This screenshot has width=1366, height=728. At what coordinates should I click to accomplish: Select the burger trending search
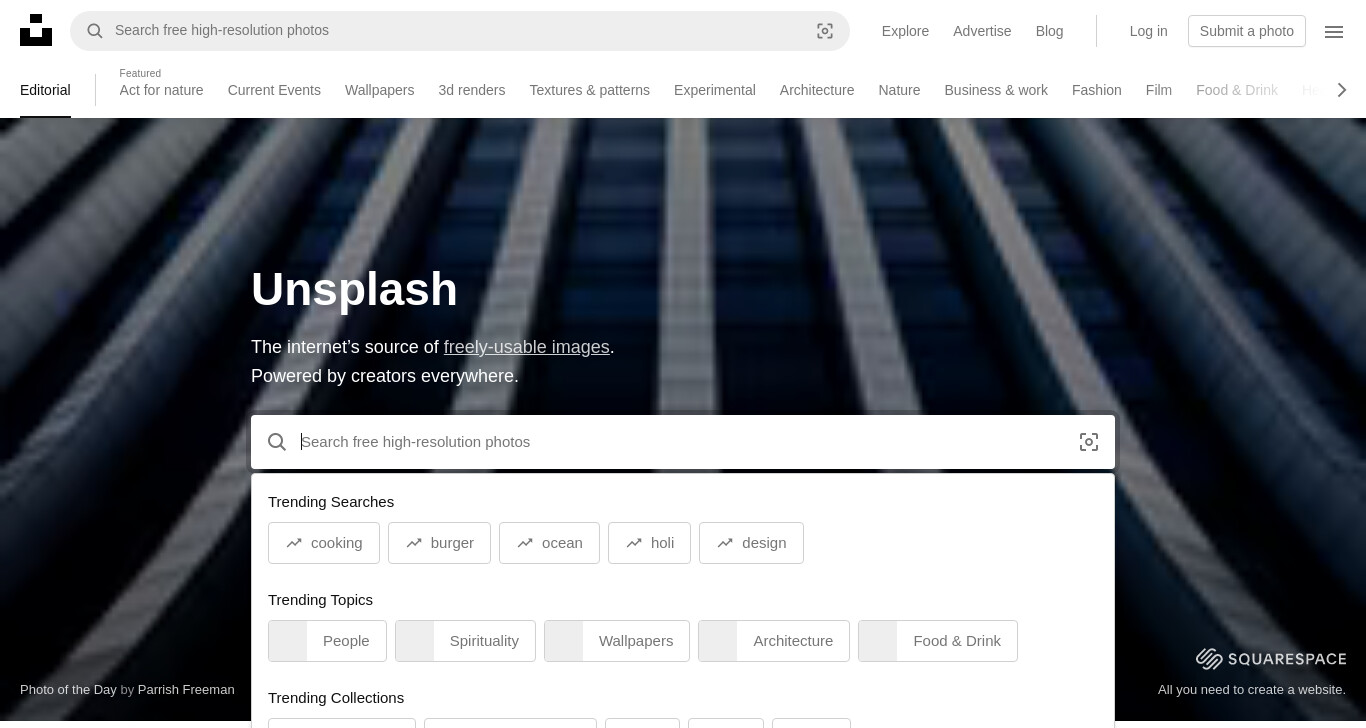click(439, 543)
